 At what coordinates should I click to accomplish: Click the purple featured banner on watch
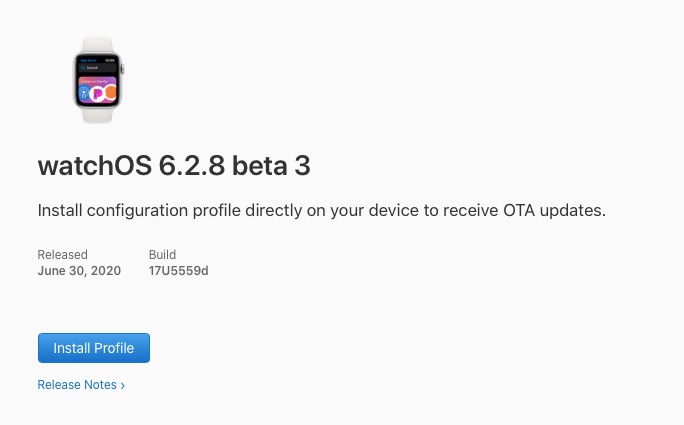coord(96,80)
